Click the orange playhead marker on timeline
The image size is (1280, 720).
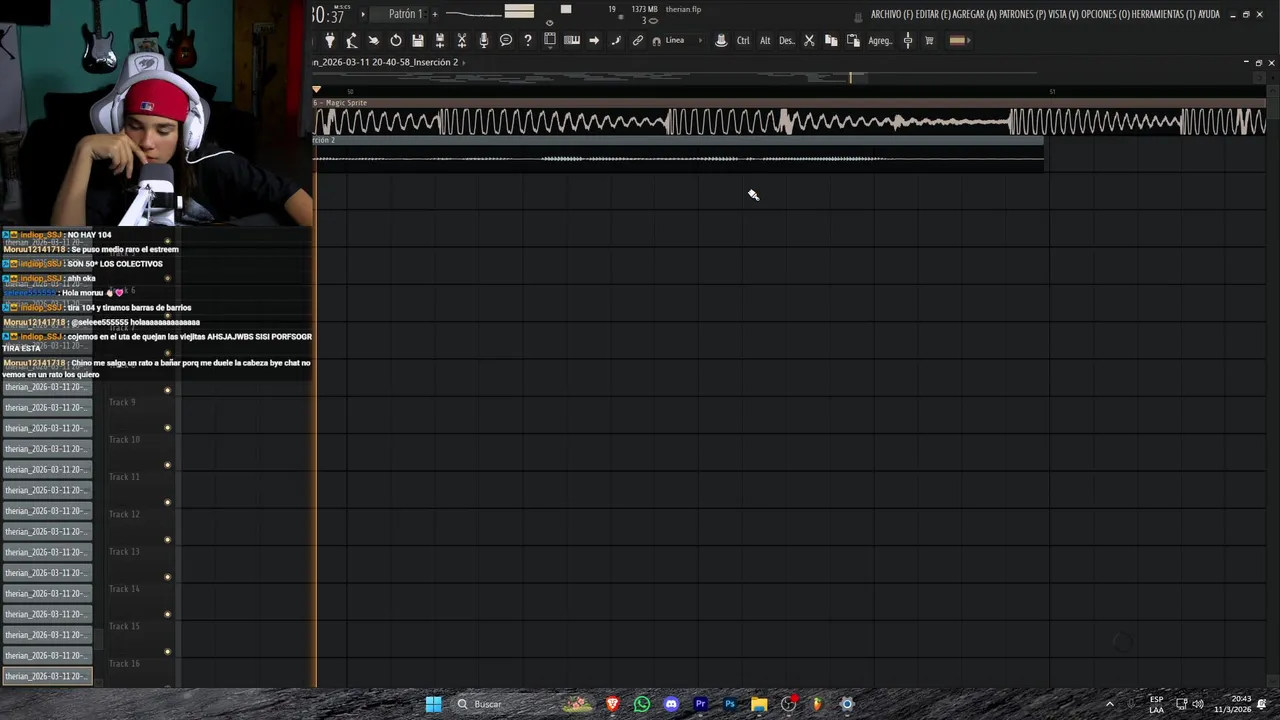(317, 90)
